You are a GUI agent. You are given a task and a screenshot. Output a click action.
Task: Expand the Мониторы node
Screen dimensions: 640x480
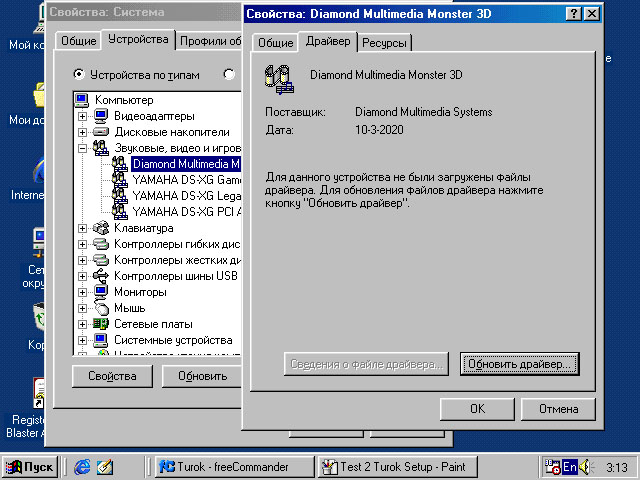(82, 292)
